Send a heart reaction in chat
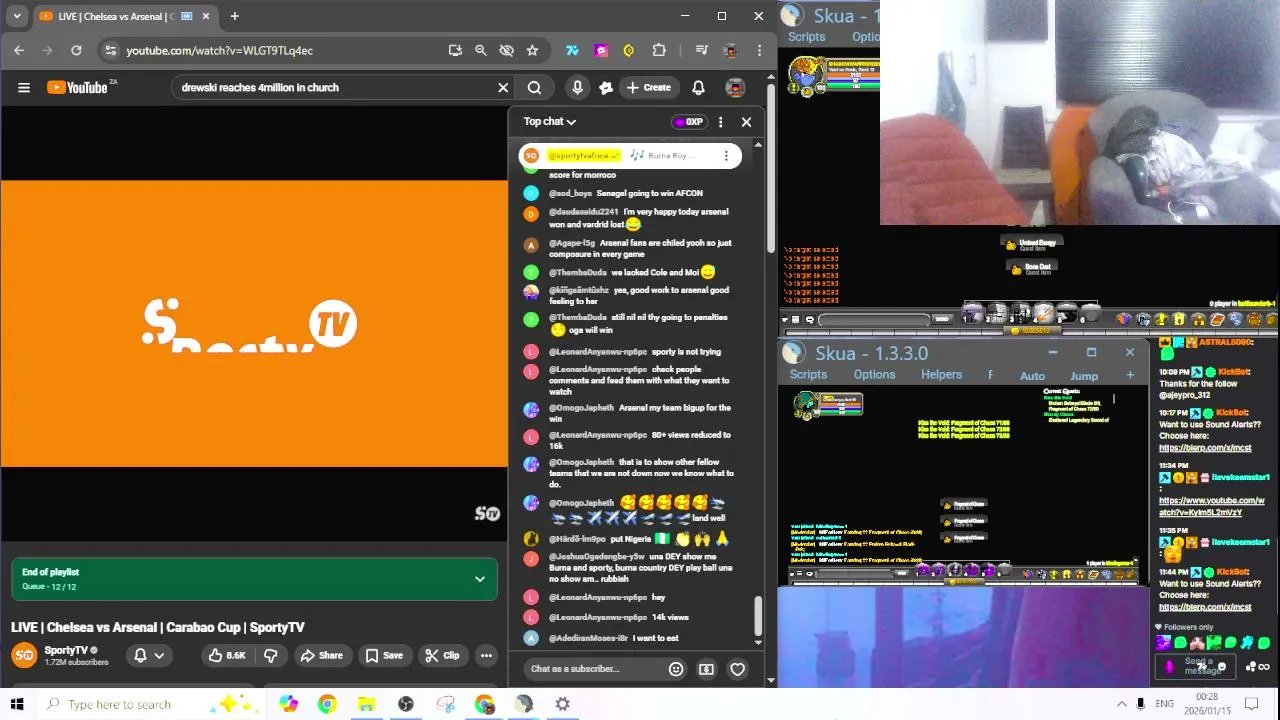This screenshot has width=1280, height=720. coord(737,669)
